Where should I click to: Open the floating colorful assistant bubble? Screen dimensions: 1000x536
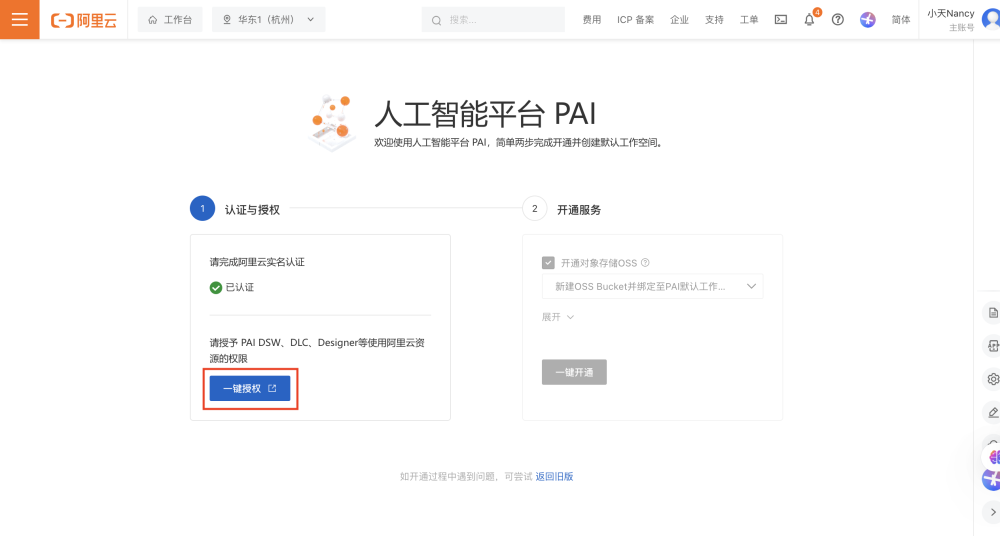click(992, 456)
